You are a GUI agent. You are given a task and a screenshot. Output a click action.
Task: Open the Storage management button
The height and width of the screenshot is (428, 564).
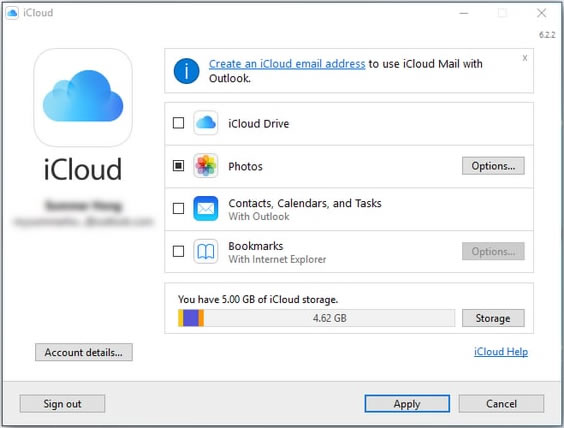(x=493, y=318)
